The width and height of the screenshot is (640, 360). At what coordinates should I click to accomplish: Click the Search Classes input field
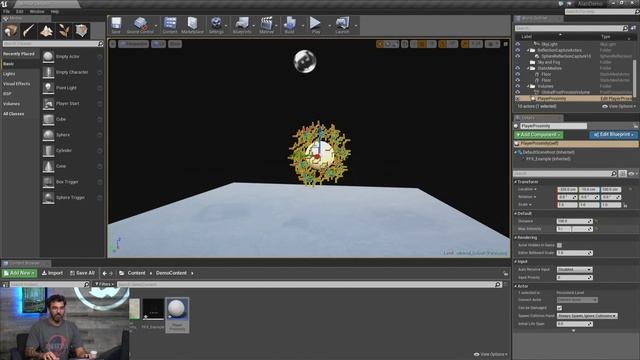[x=53, y=44]
